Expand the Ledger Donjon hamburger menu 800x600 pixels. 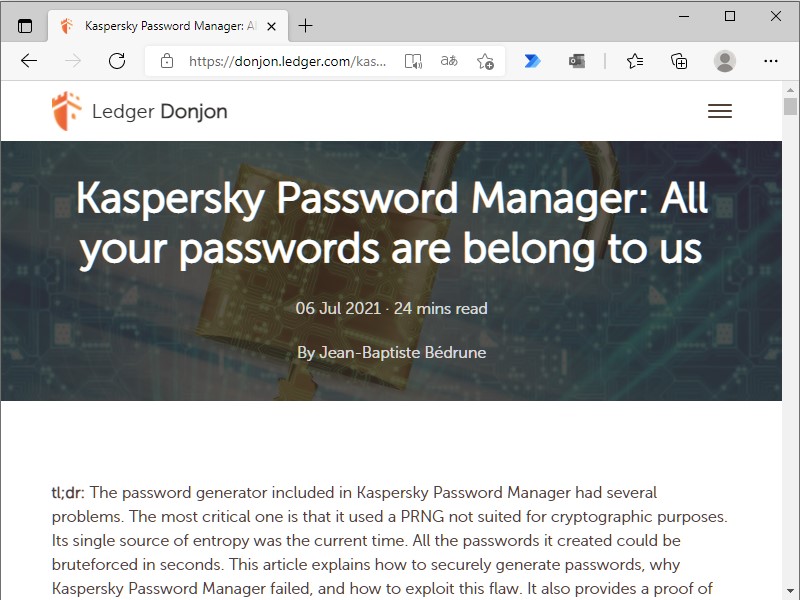coord(720,111)
